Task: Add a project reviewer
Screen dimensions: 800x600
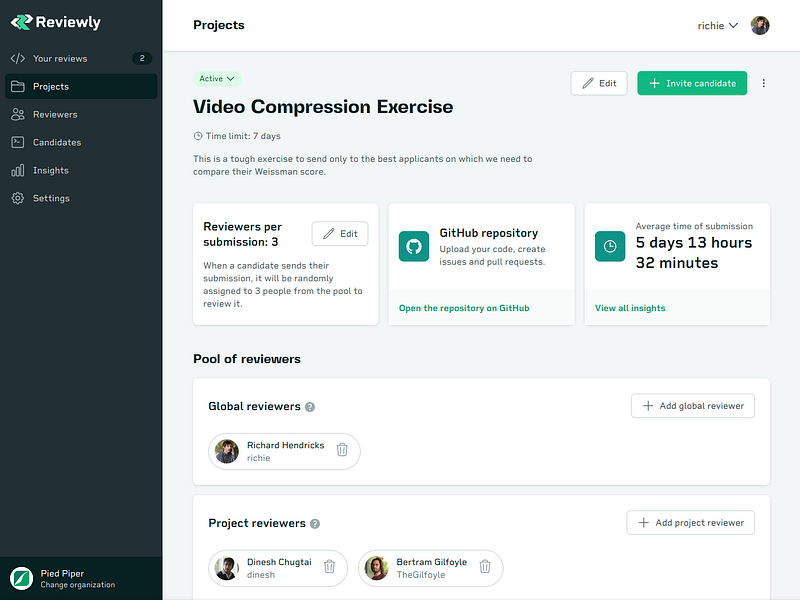Action: (690, 522)
